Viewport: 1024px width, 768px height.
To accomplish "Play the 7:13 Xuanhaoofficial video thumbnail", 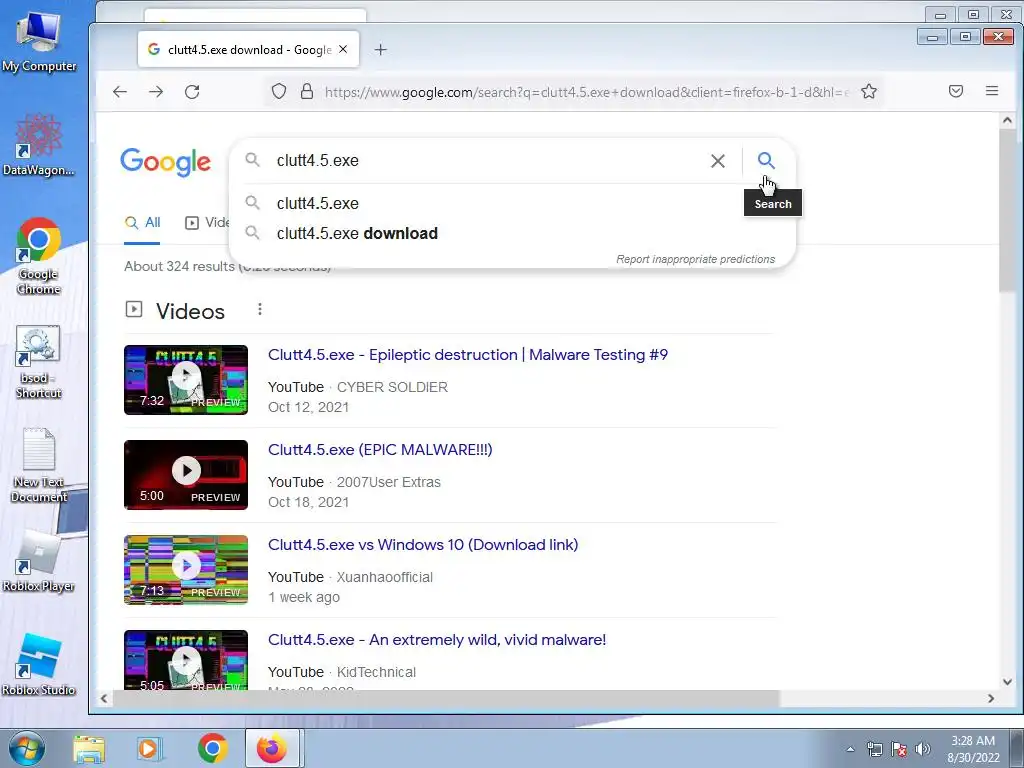I will pos(186,569).
